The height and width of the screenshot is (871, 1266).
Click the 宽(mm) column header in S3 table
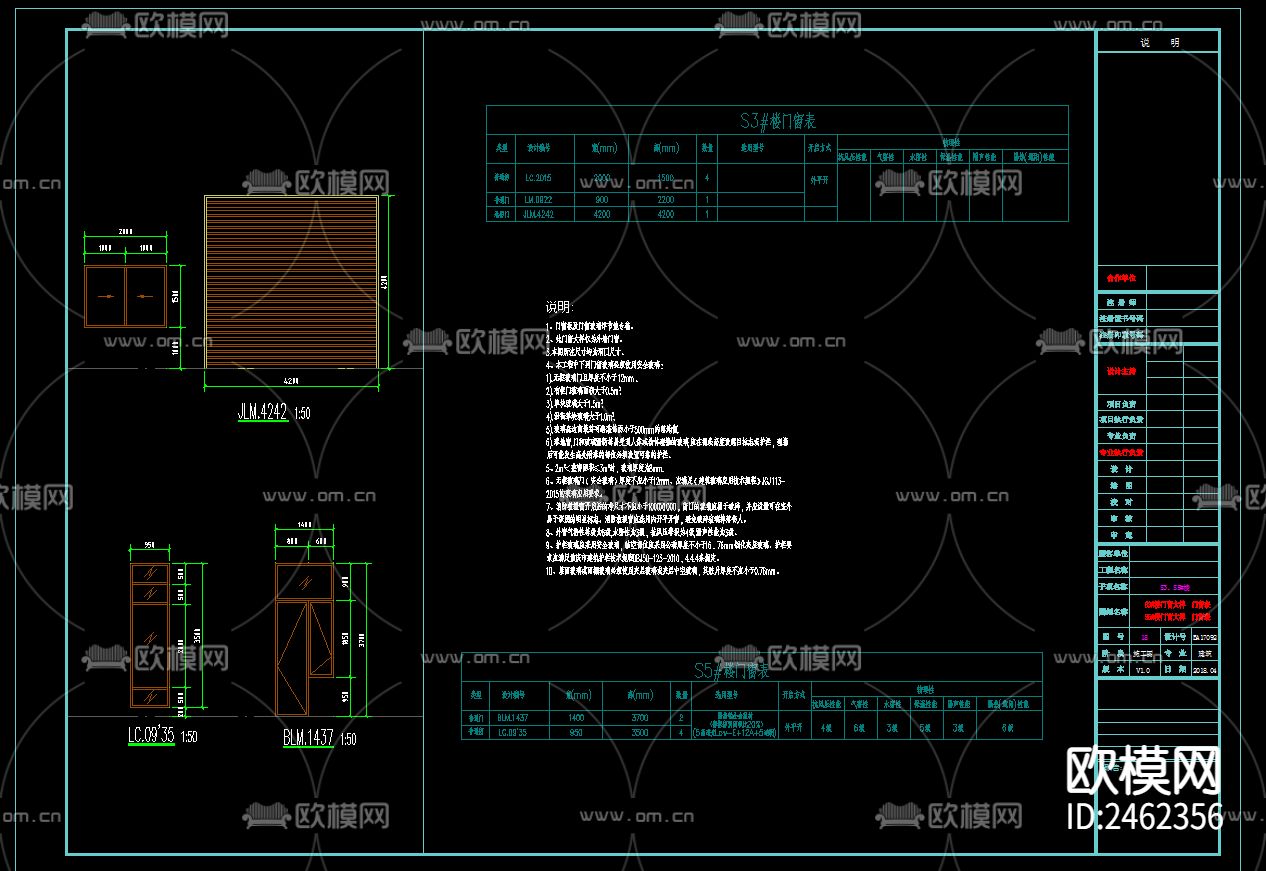pyautogui.click(x=604, y=147)
